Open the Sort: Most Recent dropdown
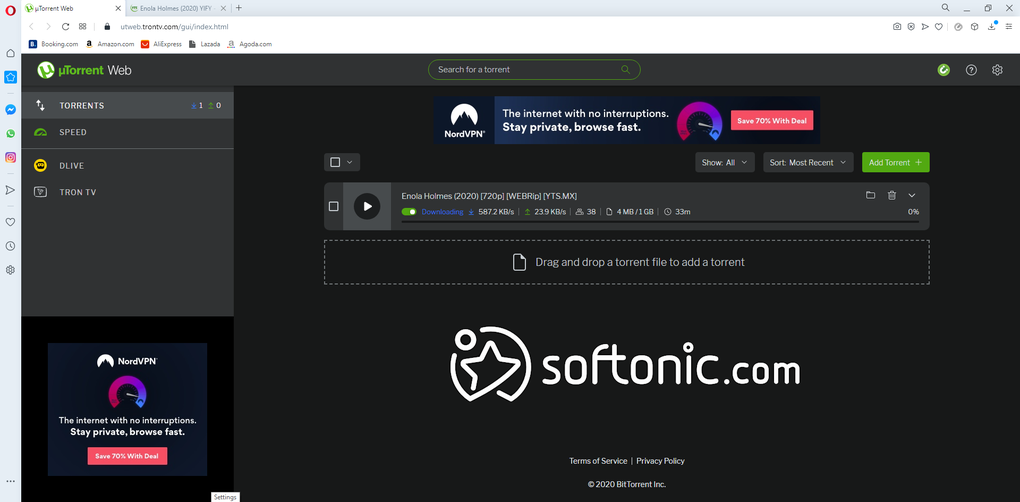 coord(808,163)
